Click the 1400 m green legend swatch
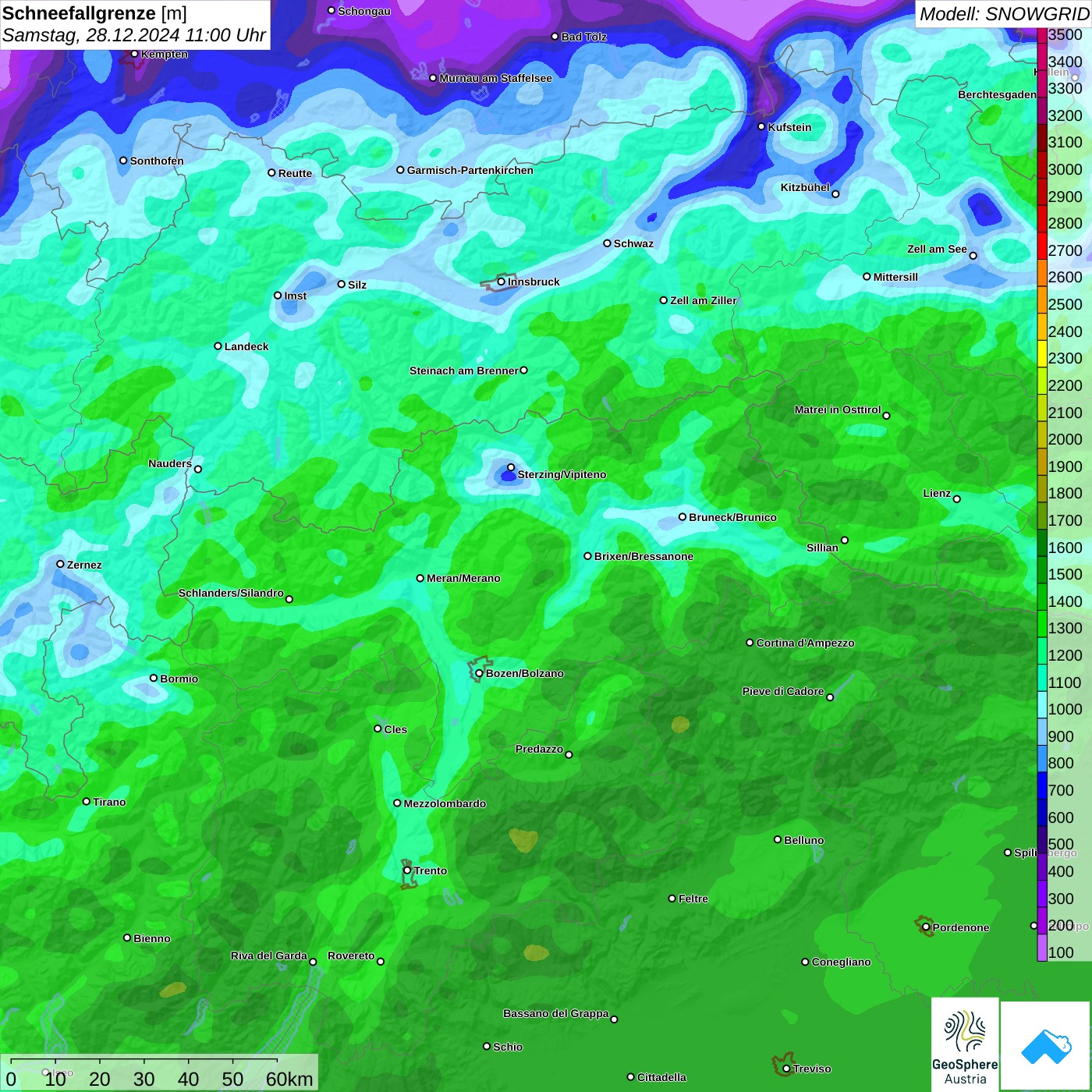 (1042, 597)
